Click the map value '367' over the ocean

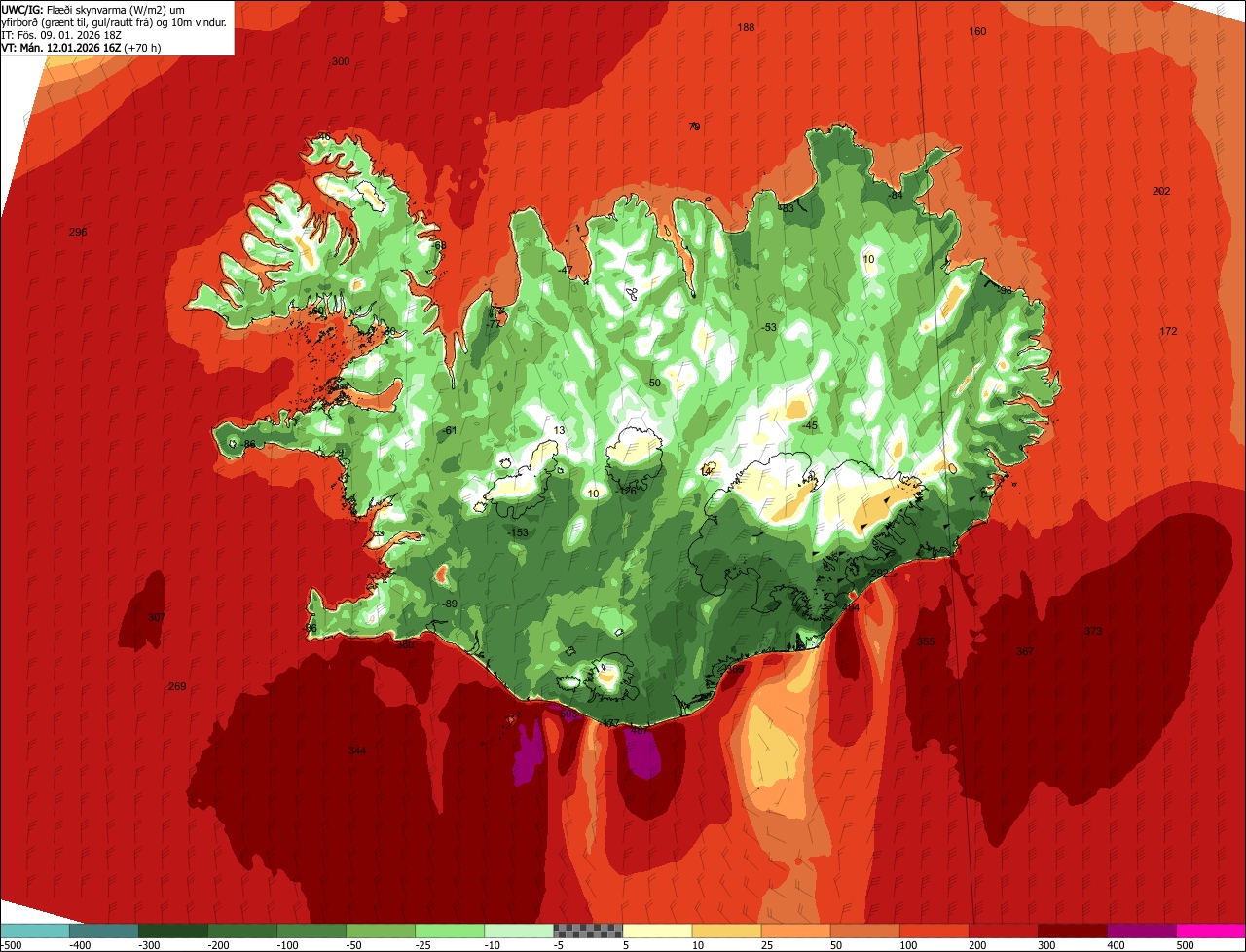1025,651
